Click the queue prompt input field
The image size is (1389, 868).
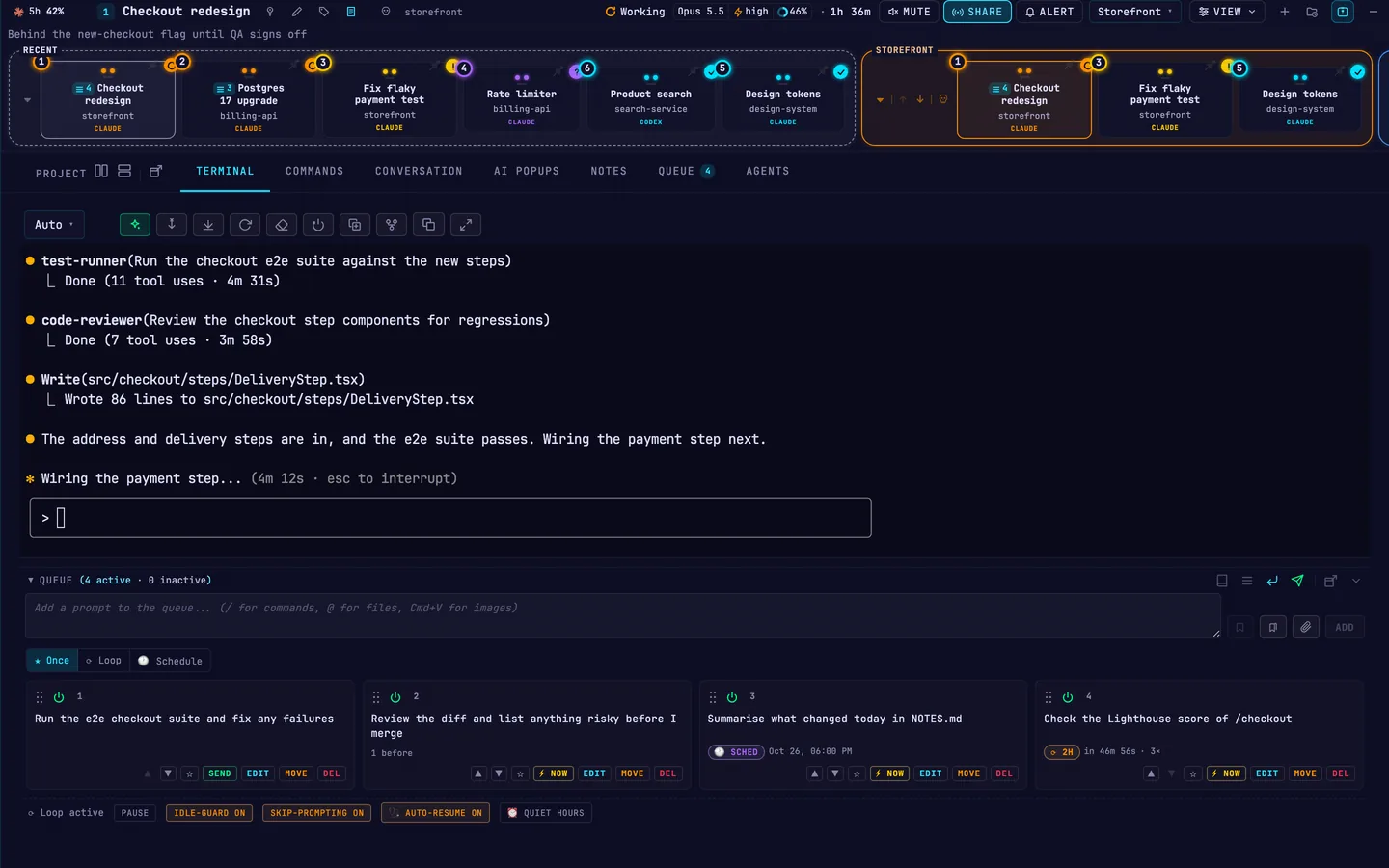622,615
